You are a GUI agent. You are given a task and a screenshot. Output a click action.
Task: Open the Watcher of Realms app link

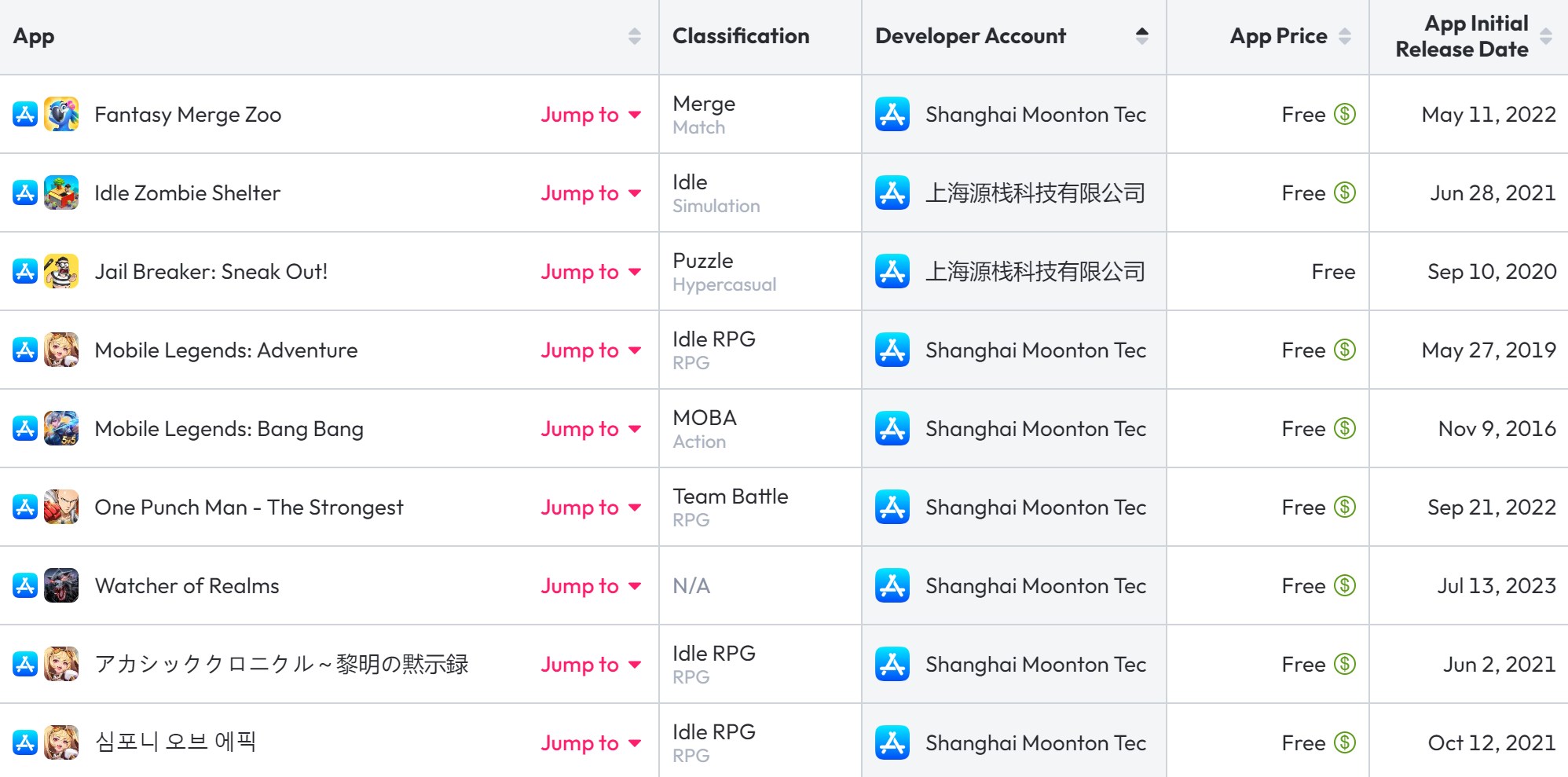[x=187, y=586]
